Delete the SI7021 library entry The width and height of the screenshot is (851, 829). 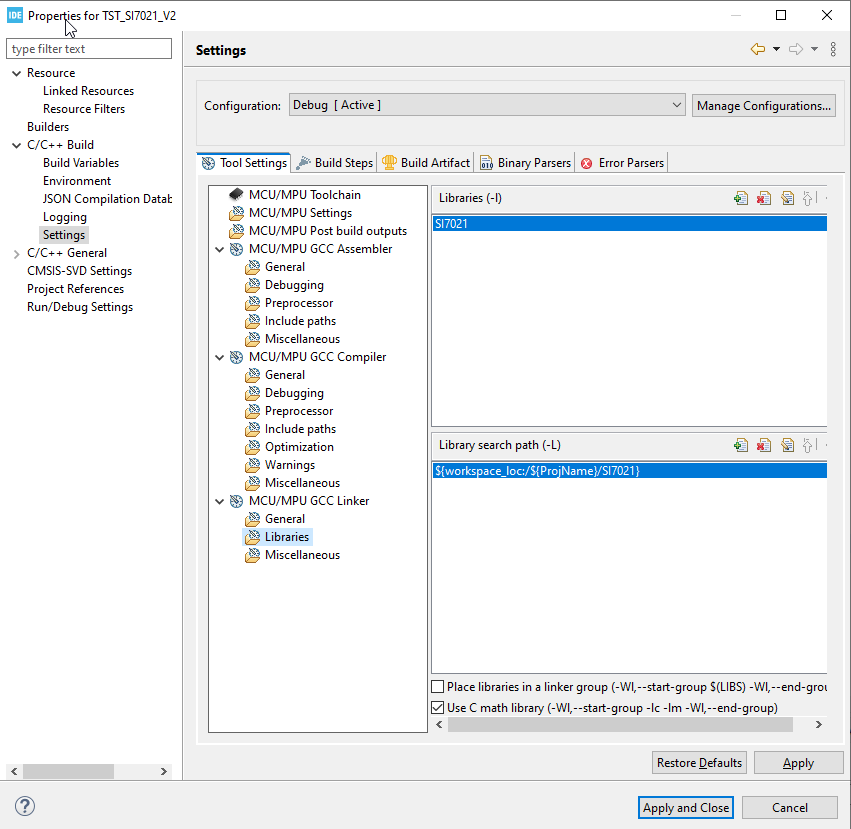tap(764, 198)
